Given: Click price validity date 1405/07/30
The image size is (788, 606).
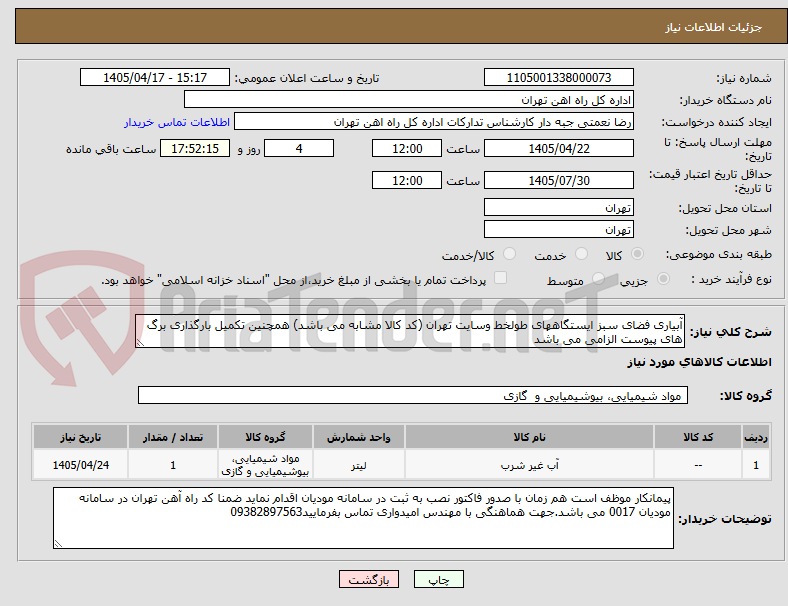Looking at the screenshot, I should pyautogui.click(x=558, y=180).
